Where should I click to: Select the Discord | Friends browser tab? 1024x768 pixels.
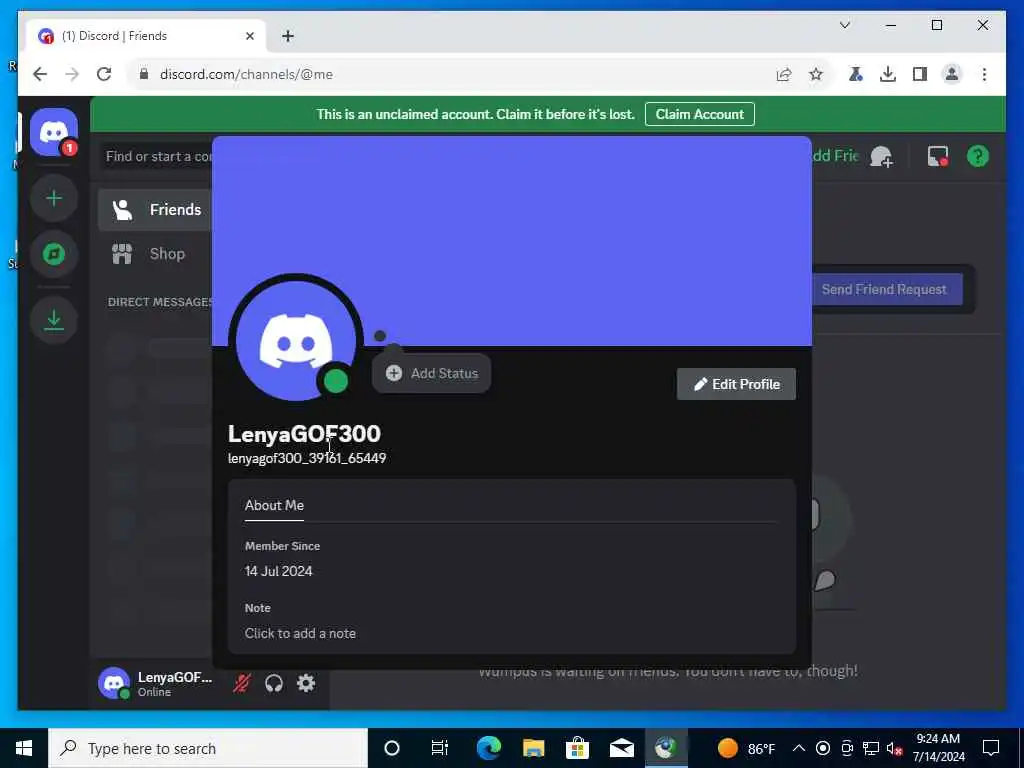tap(146, 36)
